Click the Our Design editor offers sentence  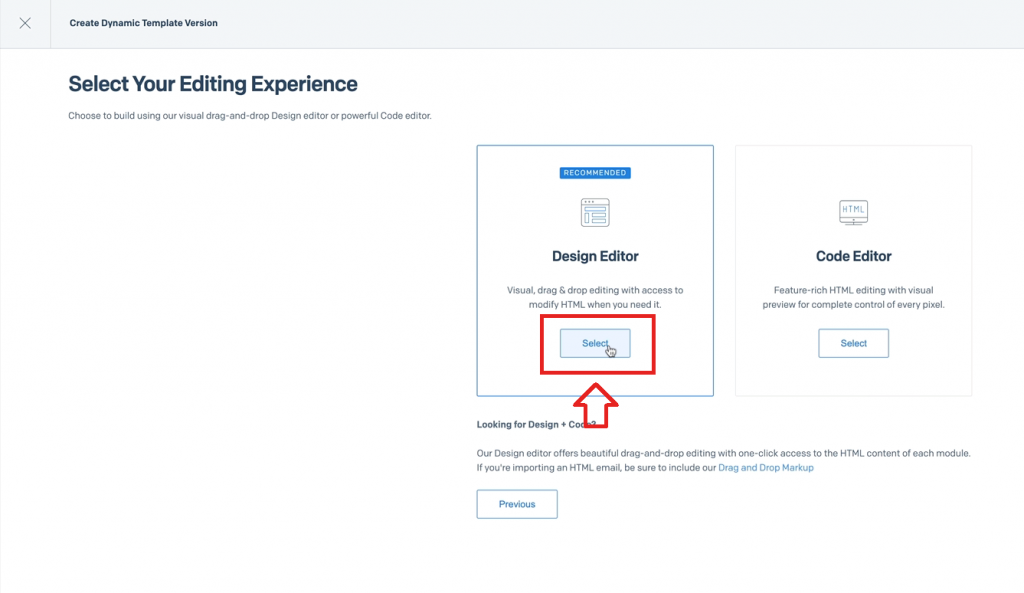(x=724, y=453)
